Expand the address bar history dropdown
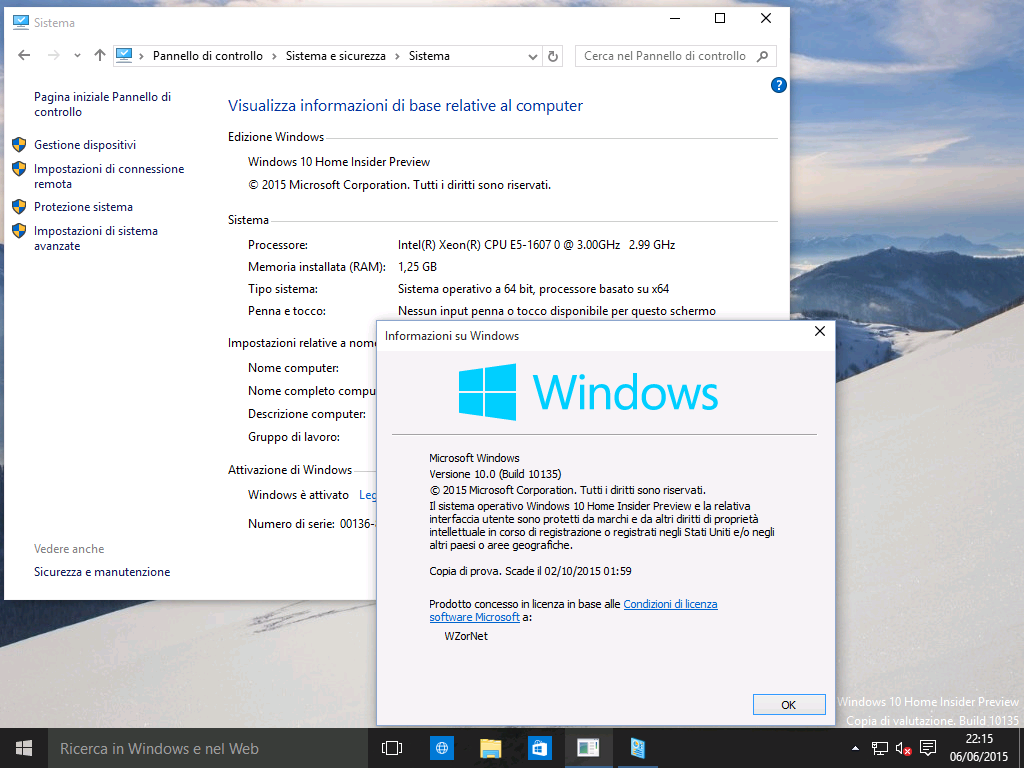 532,57
